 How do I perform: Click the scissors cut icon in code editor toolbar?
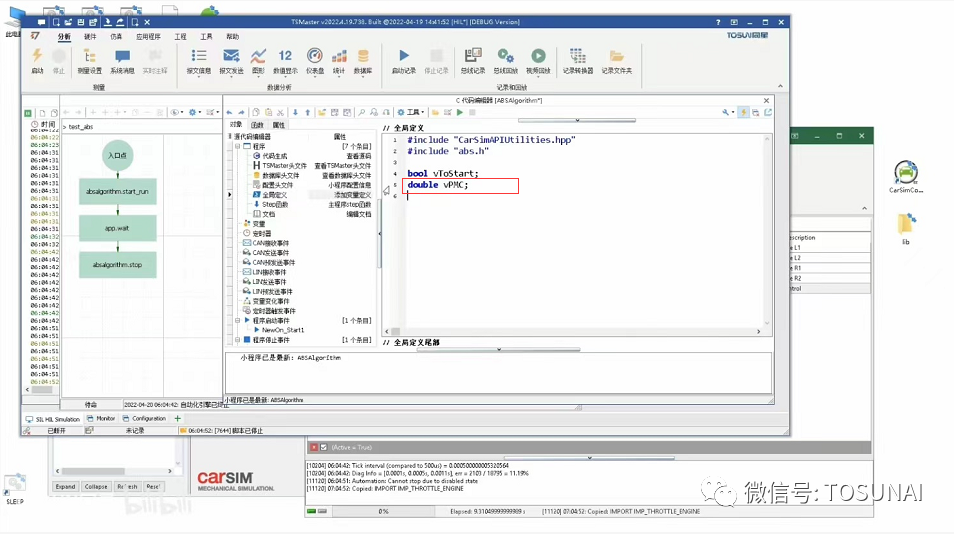click(280, 113)
